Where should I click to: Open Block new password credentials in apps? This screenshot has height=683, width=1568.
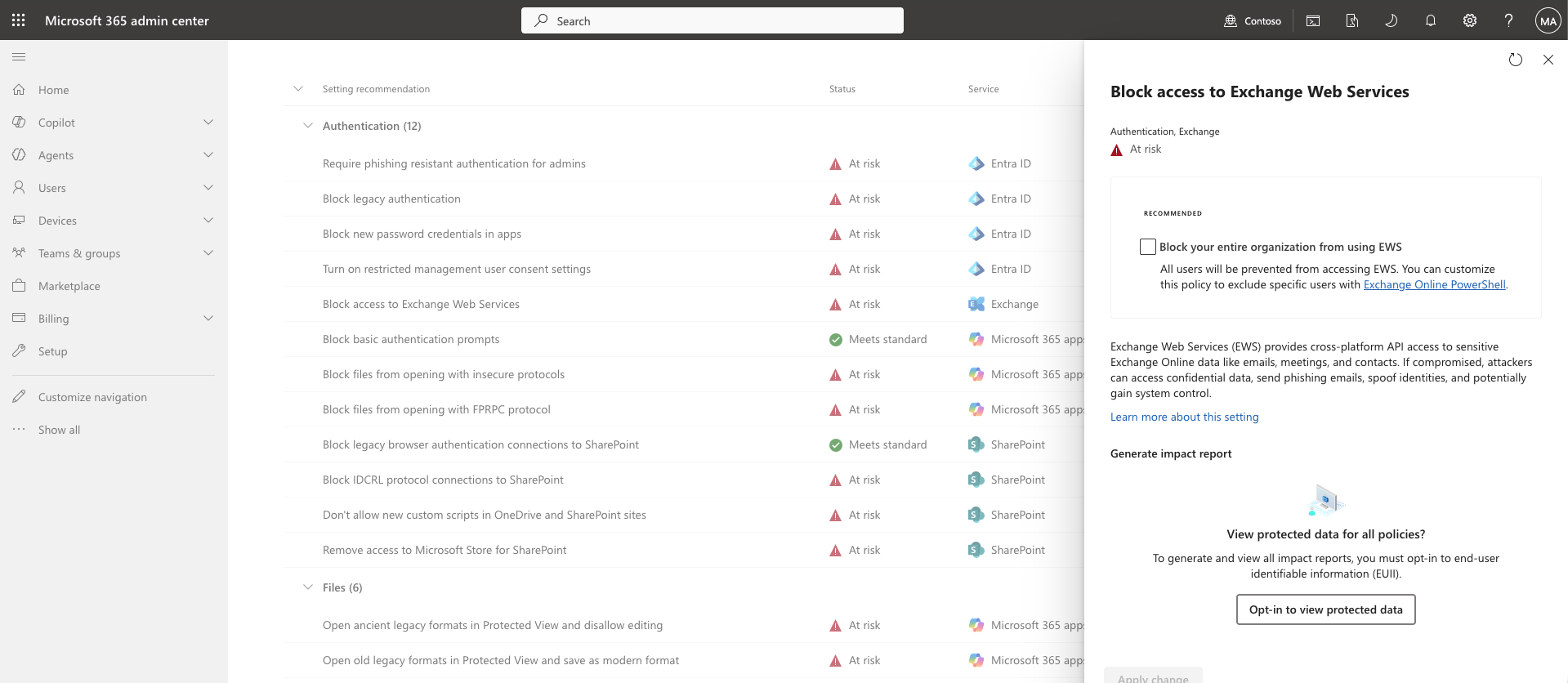click(422, 234)
